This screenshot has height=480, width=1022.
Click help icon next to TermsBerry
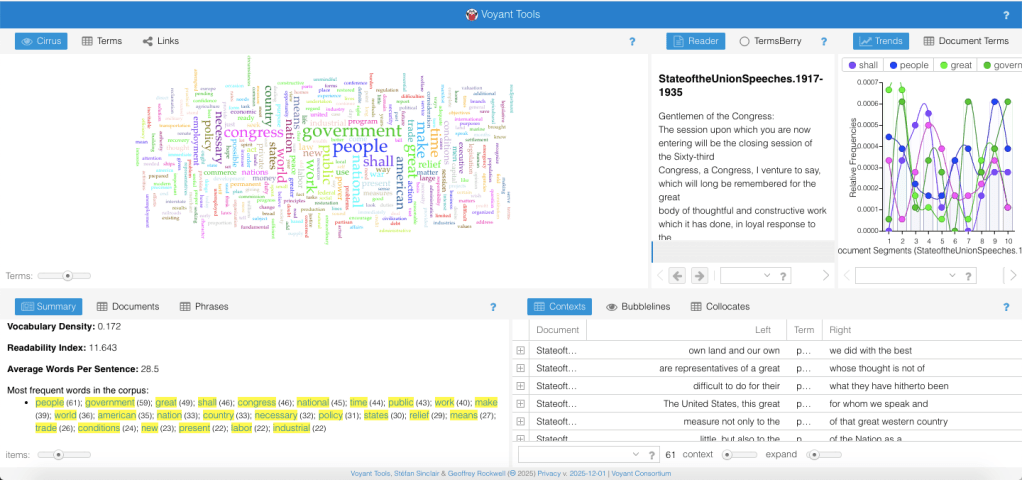click(x=824, y=42)
